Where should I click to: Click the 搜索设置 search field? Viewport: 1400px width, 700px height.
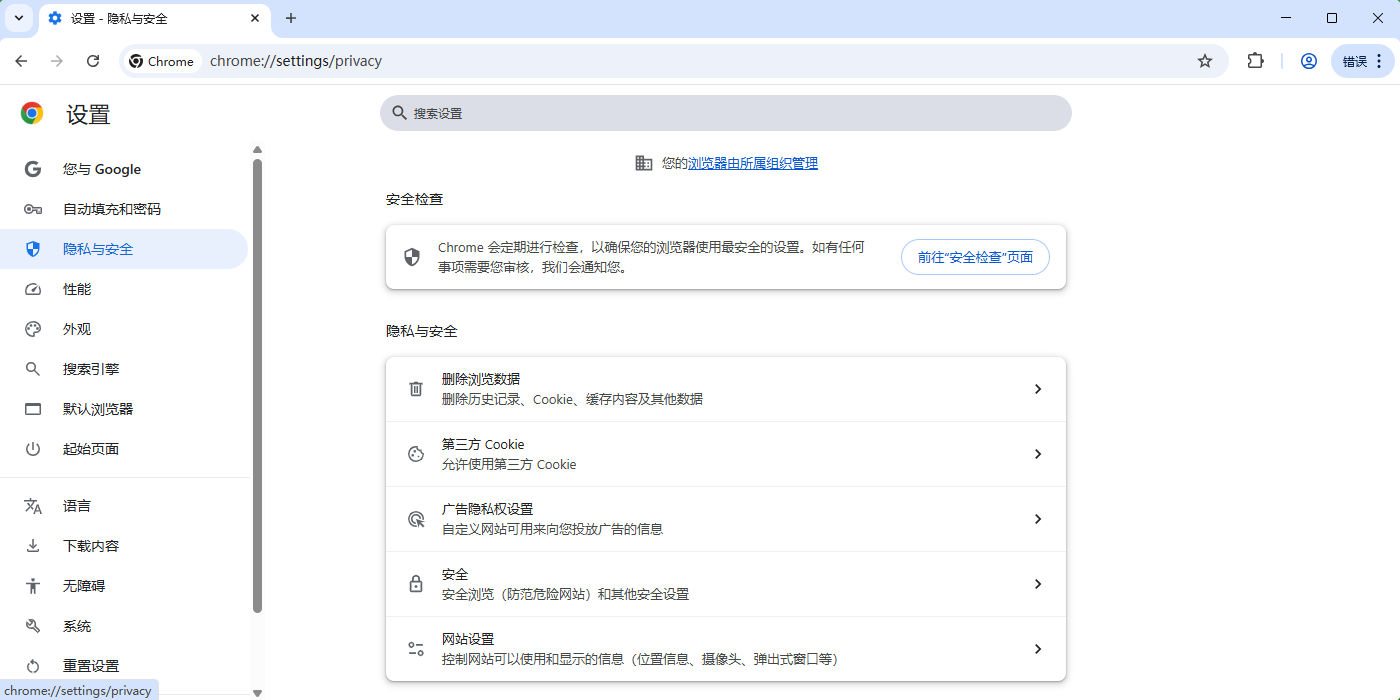pyautogui.click(x=725, y=113)
